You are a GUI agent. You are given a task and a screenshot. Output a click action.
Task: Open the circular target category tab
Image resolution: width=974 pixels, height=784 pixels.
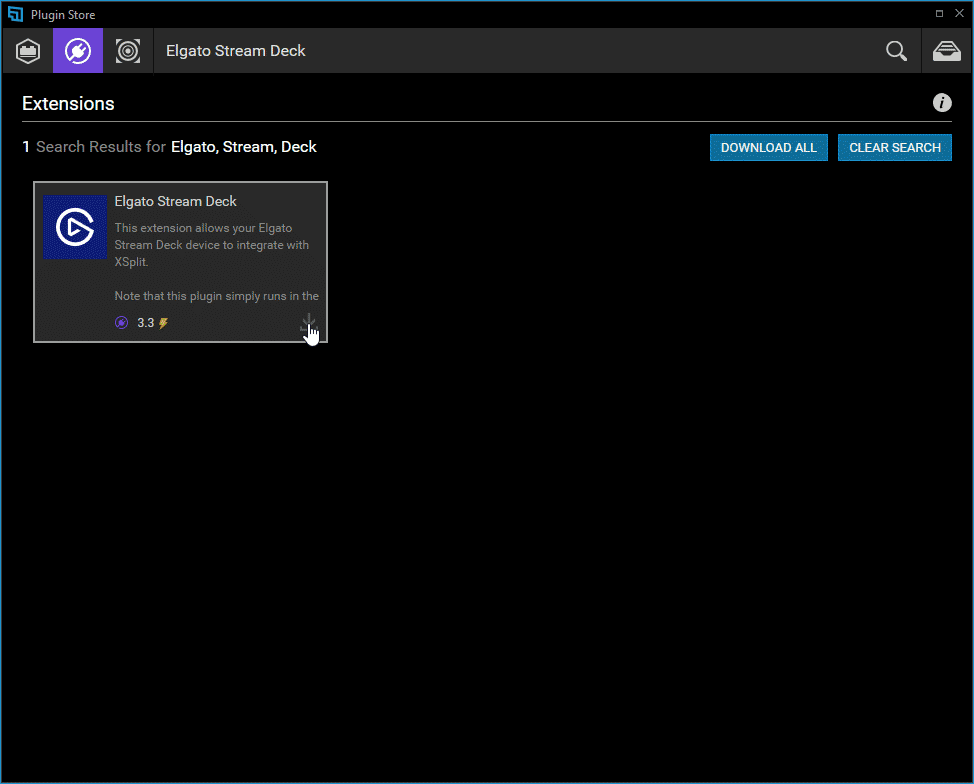pos(128,51)
